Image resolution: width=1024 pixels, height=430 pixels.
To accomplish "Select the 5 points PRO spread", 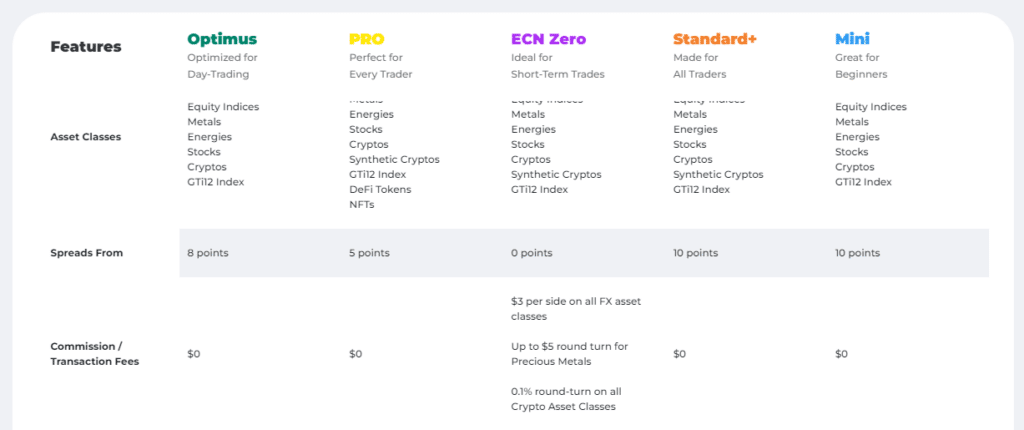I will tap(369, 253).
